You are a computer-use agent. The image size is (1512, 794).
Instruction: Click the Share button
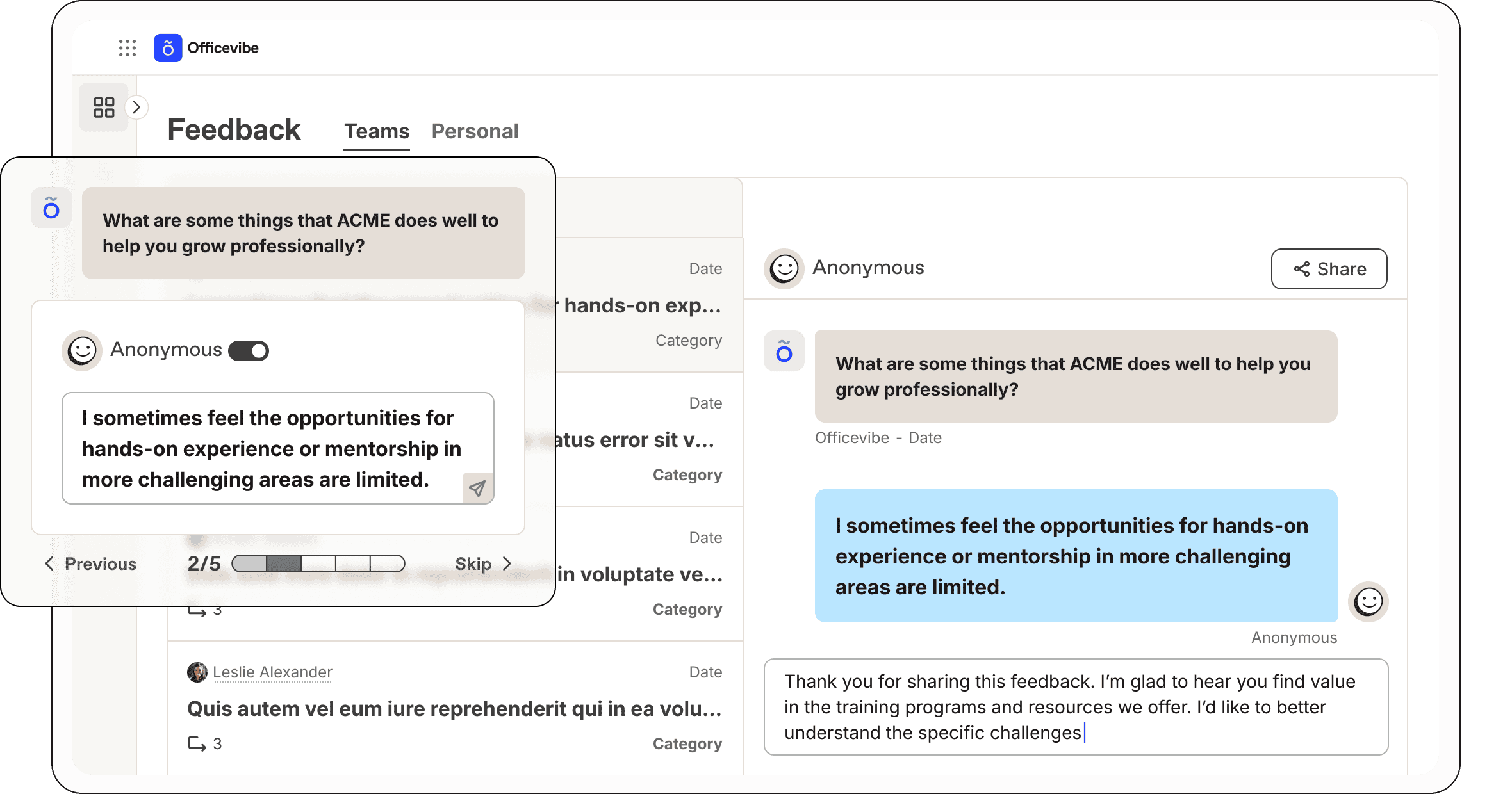(x=1329, y=269)
